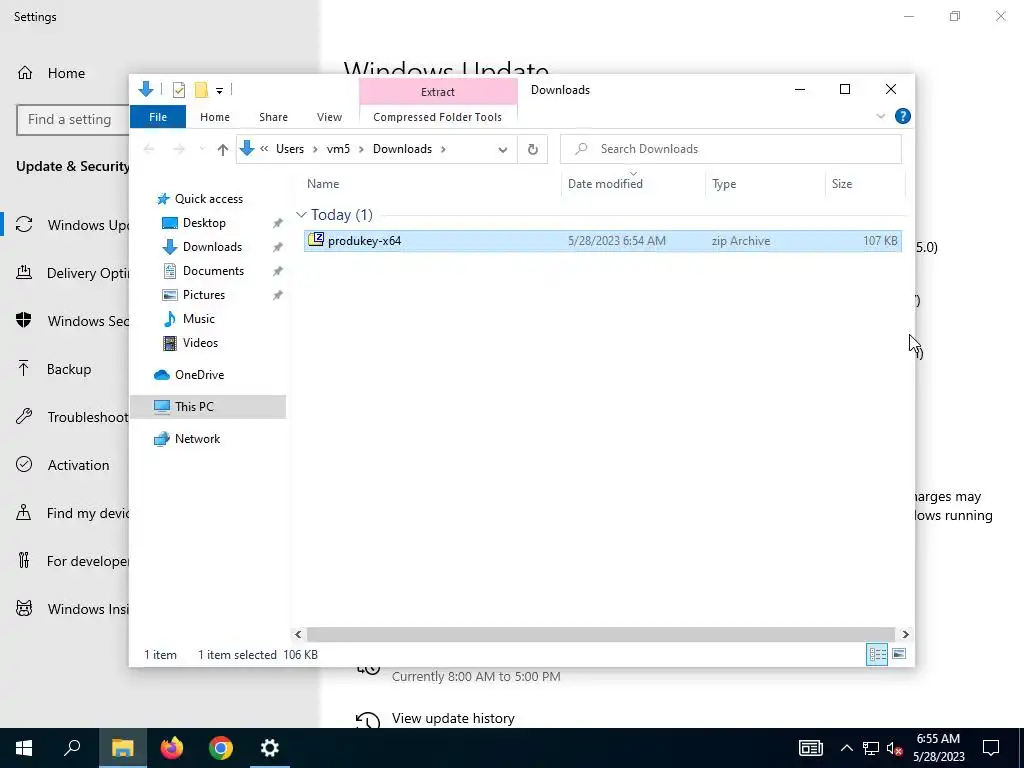1024x768 pixels.
Task: Click View update history in Settings
Action: pos(453,718)
